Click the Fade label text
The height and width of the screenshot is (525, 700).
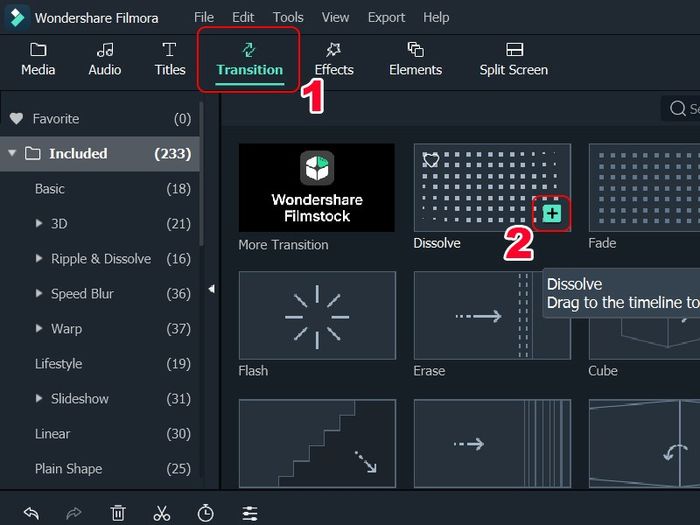pos(602,243)
